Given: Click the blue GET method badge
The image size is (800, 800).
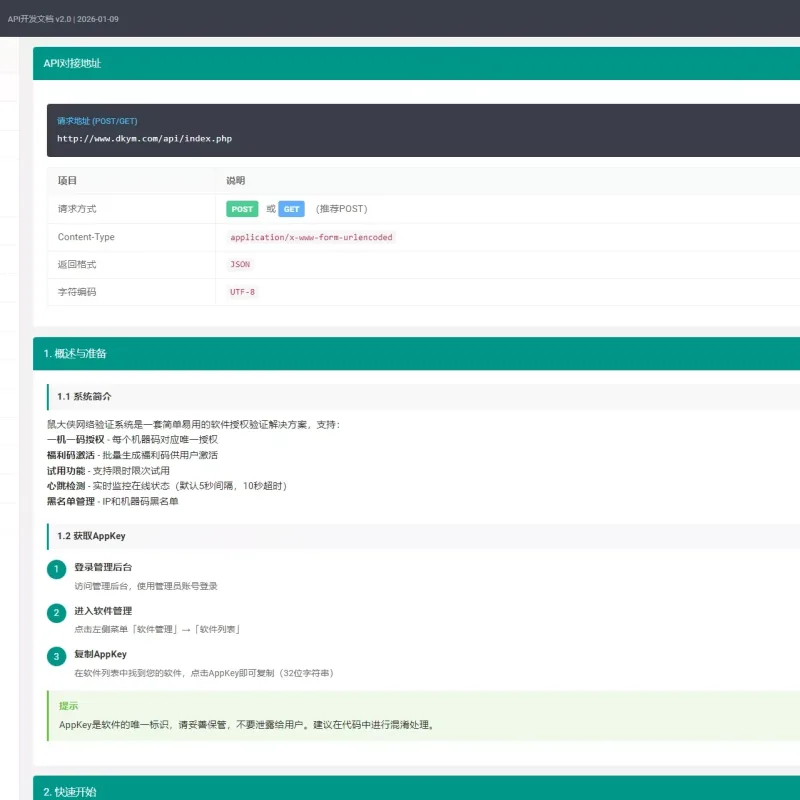Looking at the screenshot, I should (291, 209).
